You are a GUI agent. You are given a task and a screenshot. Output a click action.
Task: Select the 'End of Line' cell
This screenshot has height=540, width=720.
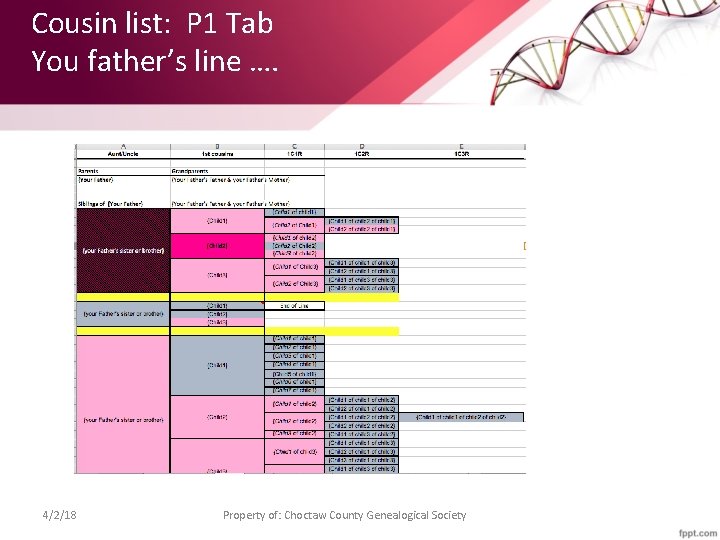tap(294, 306)
